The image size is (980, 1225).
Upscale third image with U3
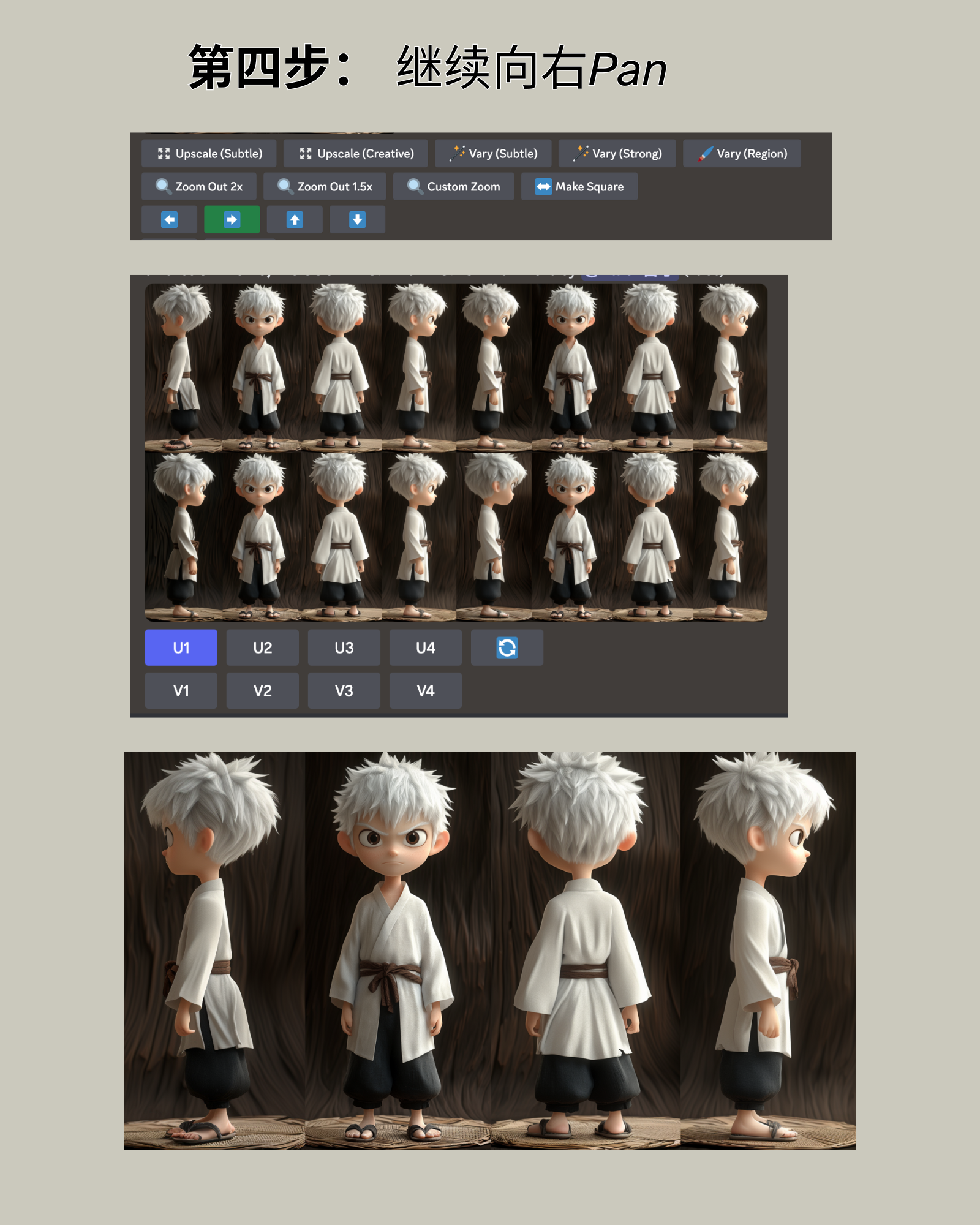(344, 647)
